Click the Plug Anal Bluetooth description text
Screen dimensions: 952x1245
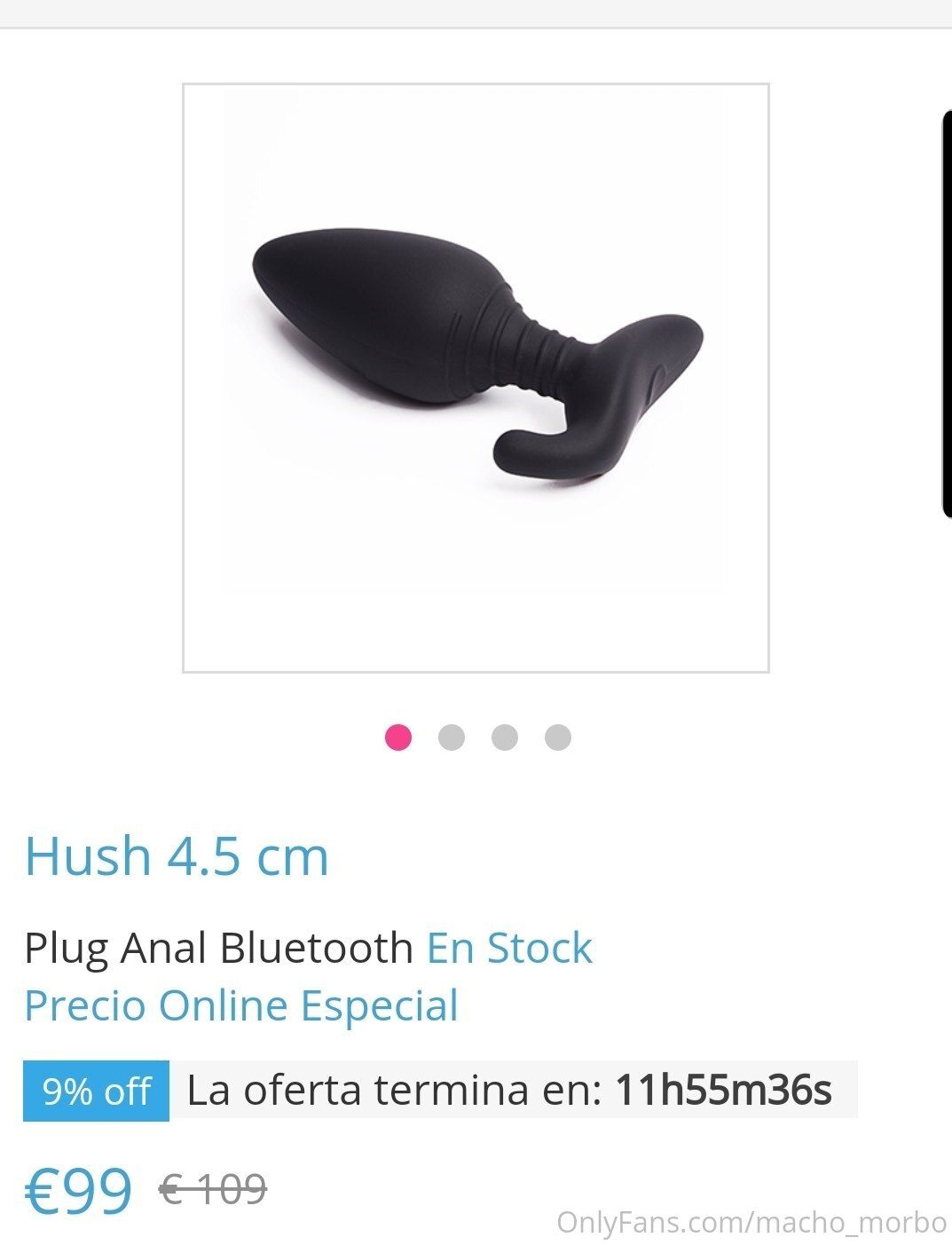[x=219, y=948]
